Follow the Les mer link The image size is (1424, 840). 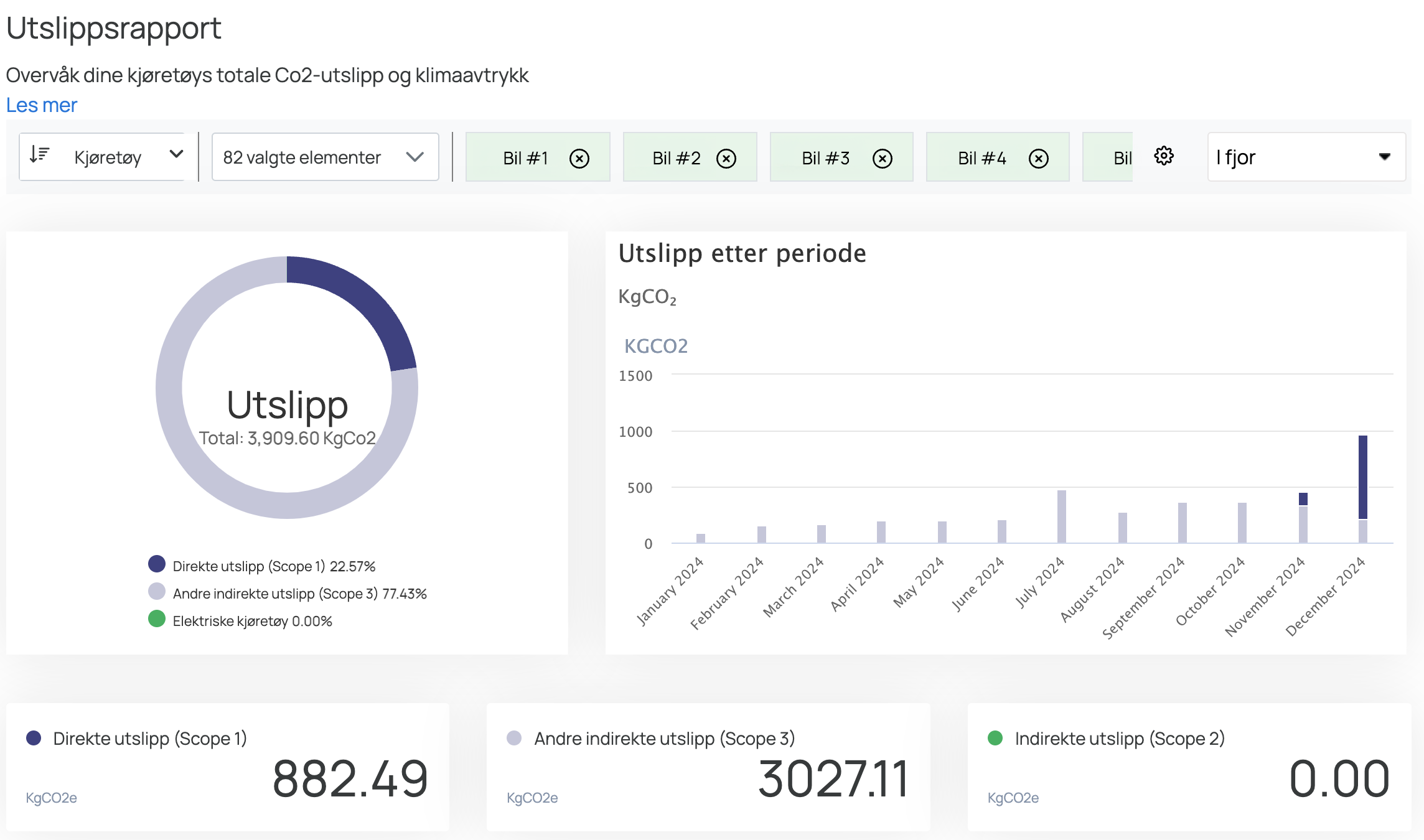pos(42,105)
